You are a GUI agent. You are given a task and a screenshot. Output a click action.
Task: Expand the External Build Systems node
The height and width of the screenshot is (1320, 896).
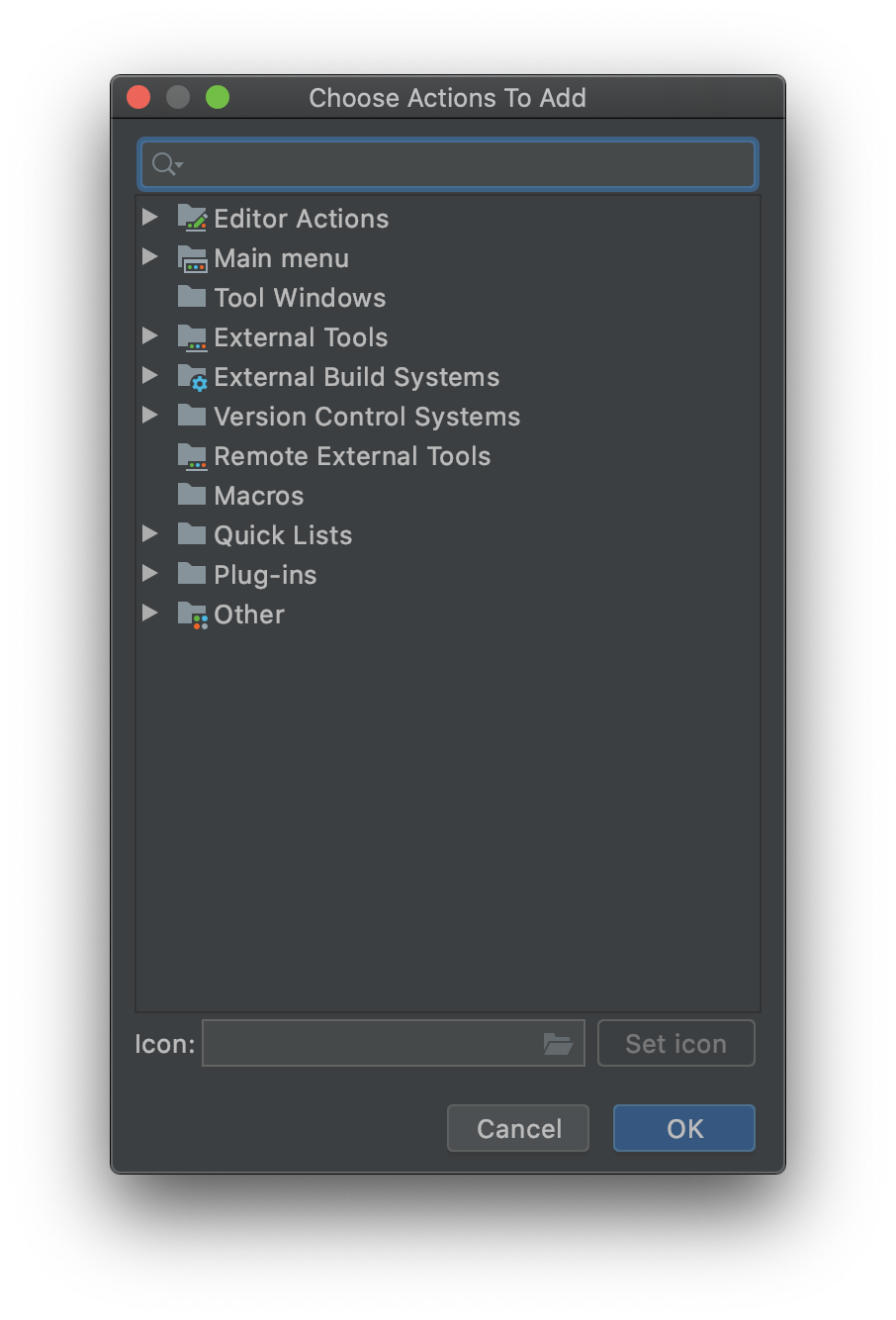(x=150, y=375)
